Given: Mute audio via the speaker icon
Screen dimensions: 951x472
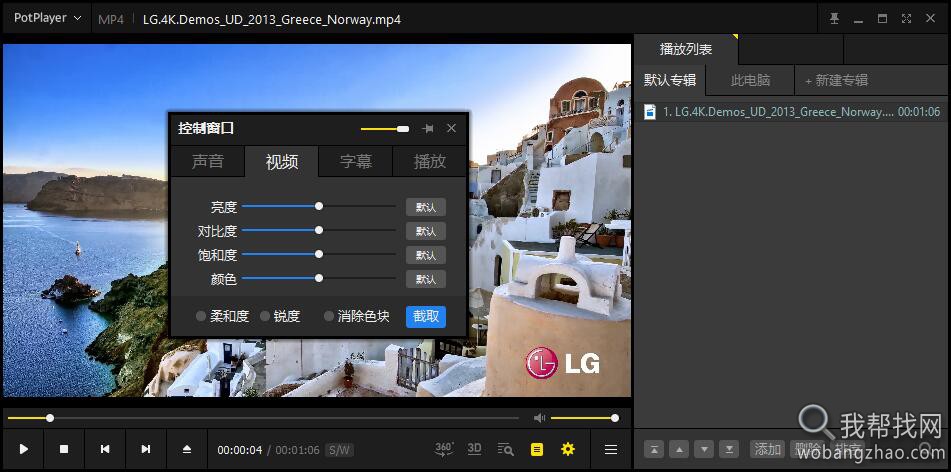Looking at the screenshot, I should pos(539,418).
